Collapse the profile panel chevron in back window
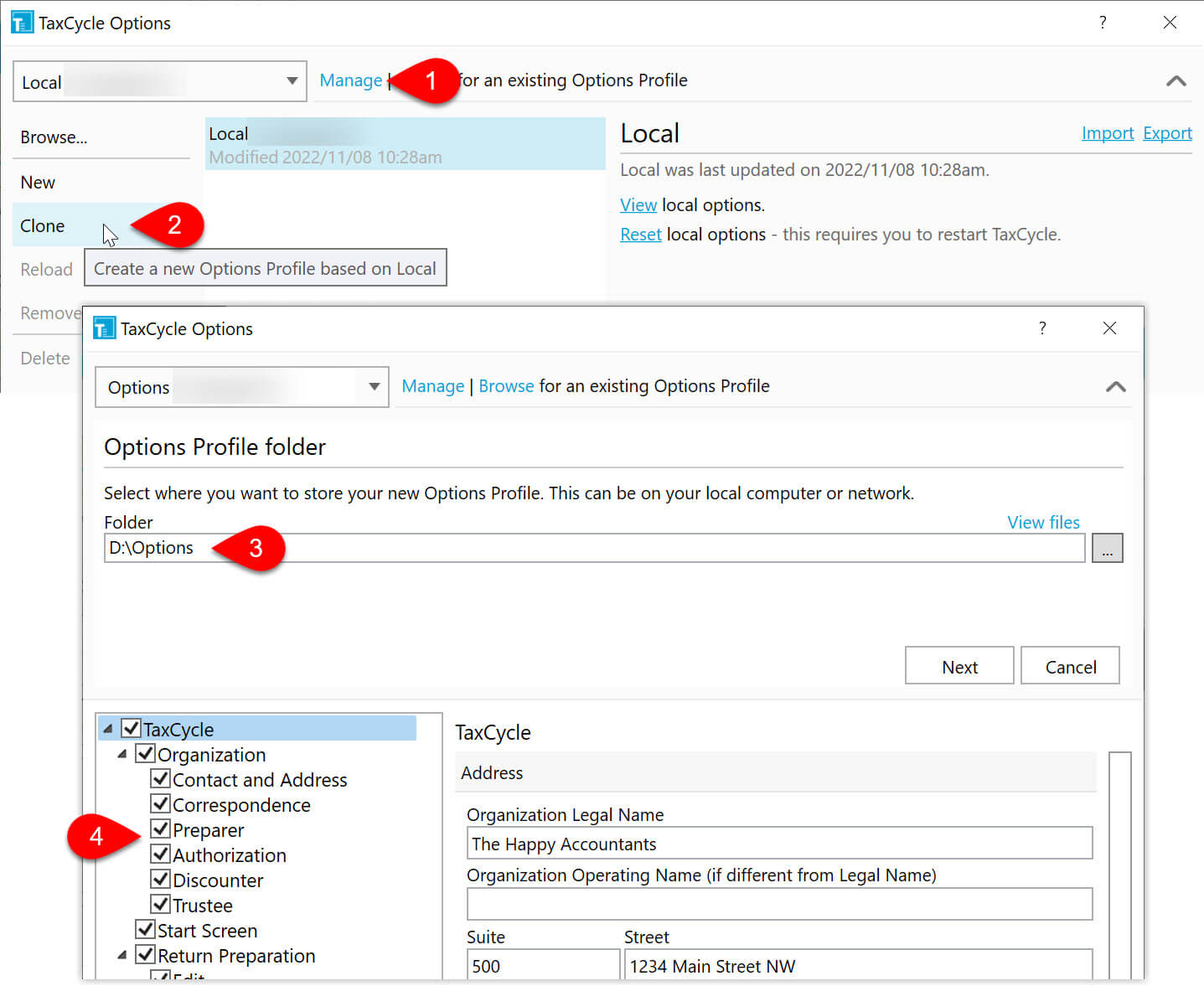The image size is (1204, 986). click(x=1176, y=80)
